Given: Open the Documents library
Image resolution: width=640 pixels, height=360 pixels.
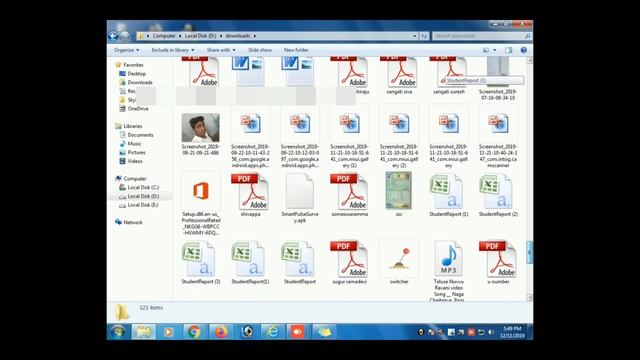Looking at the screenshot, I should tap(140, 135).
